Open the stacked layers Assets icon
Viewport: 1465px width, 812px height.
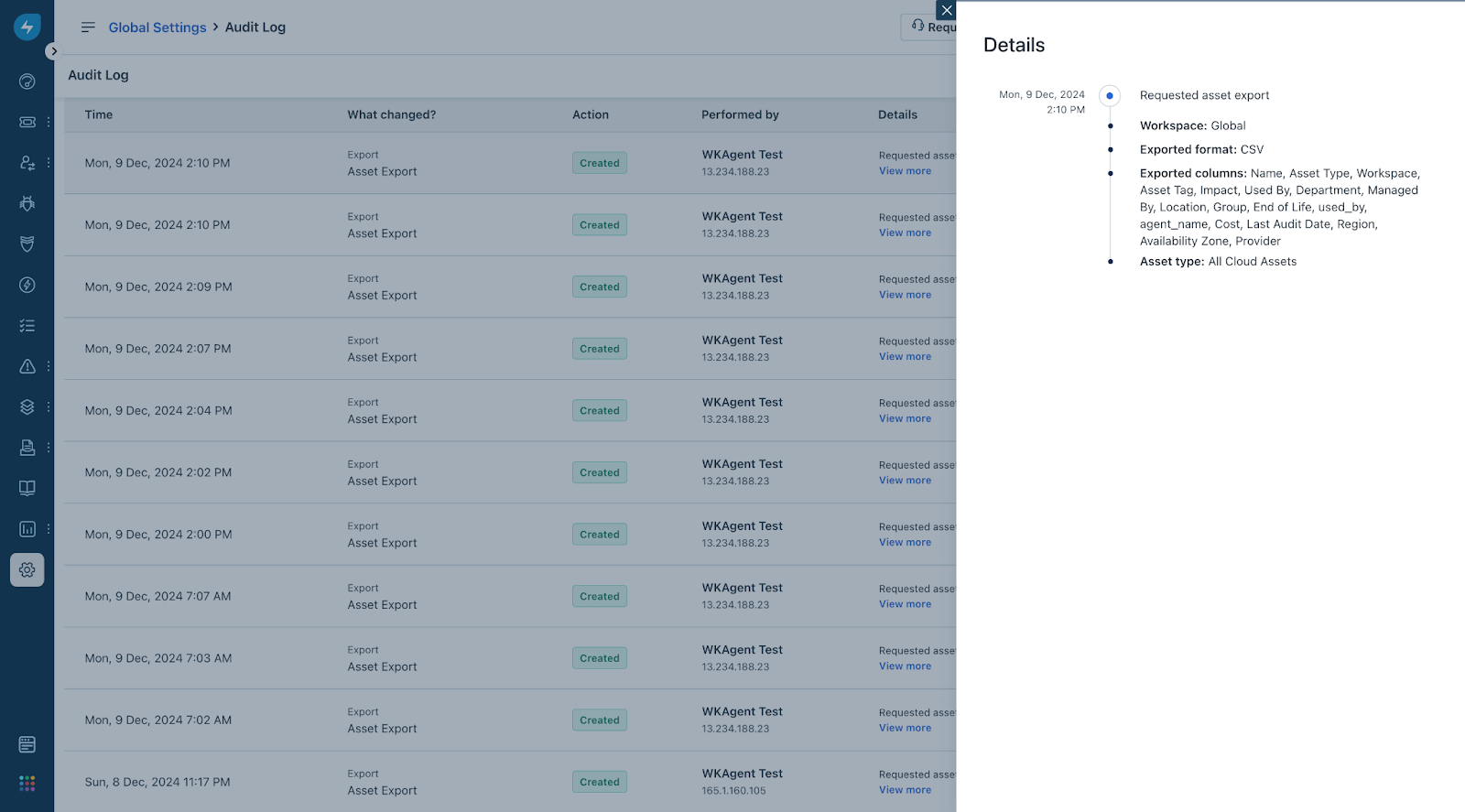[27, 406]
